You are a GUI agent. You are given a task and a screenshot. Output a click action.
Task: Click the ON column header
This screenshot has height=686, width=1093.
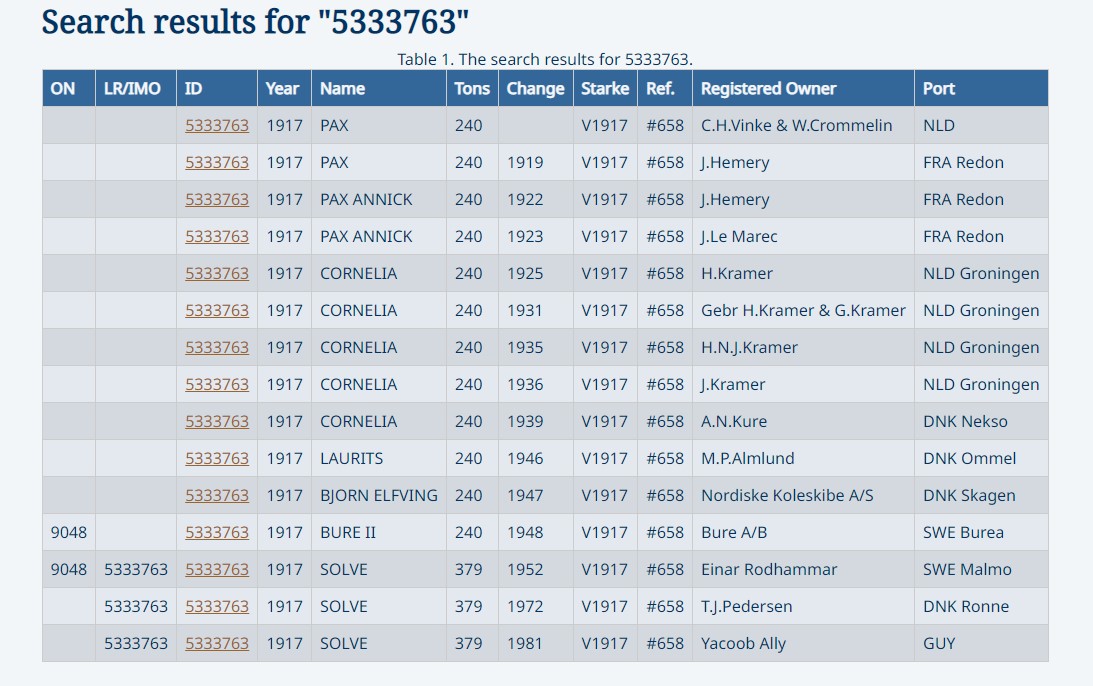tap(69, 89)
